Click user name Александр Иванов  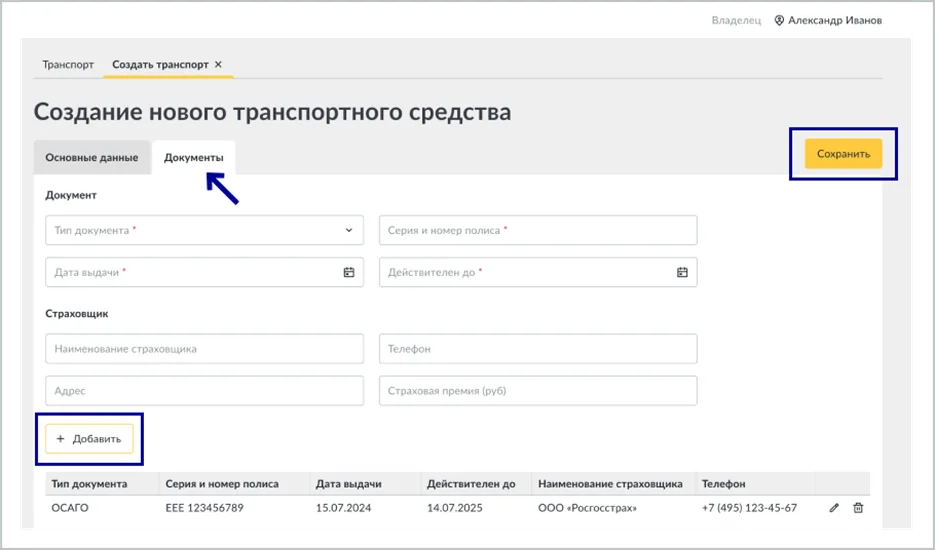pos(835,20)
